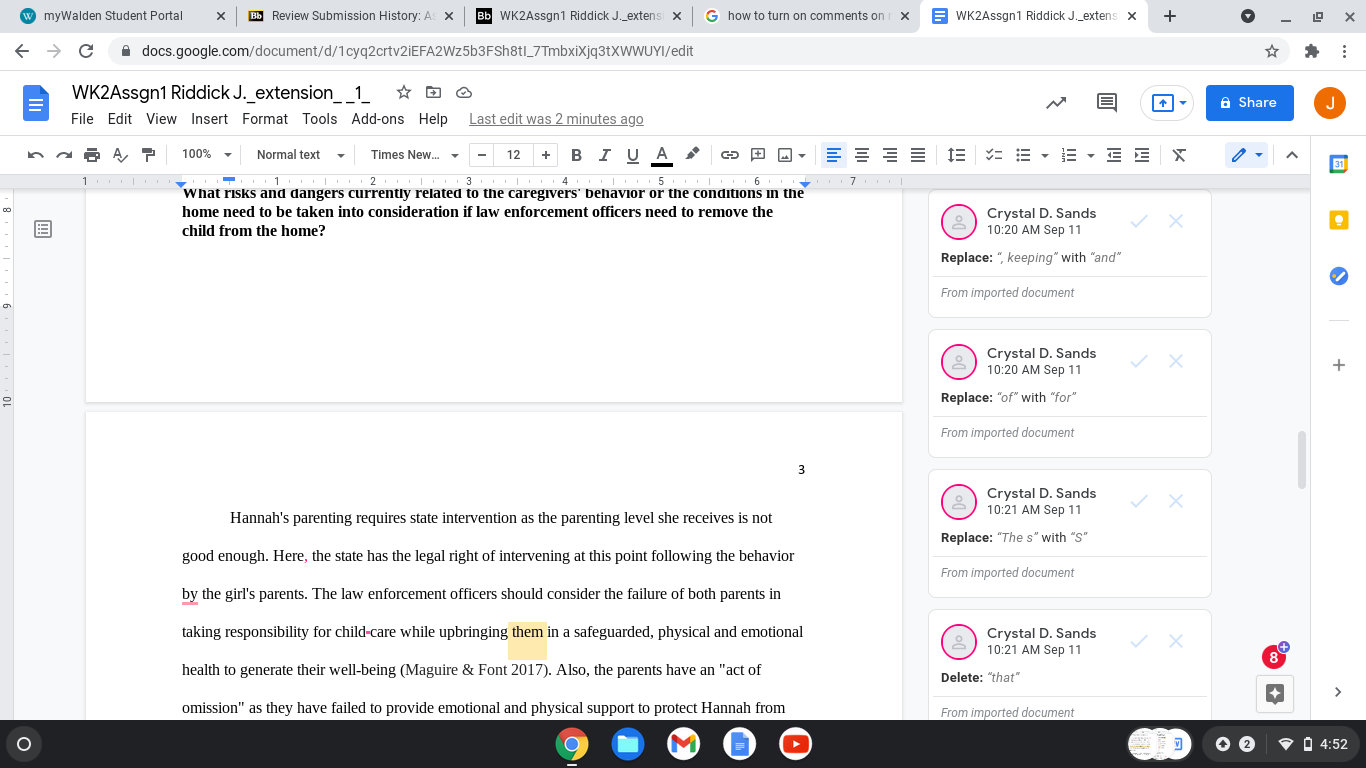Open the highlight color picker
1366x768 pixels.
692,155
